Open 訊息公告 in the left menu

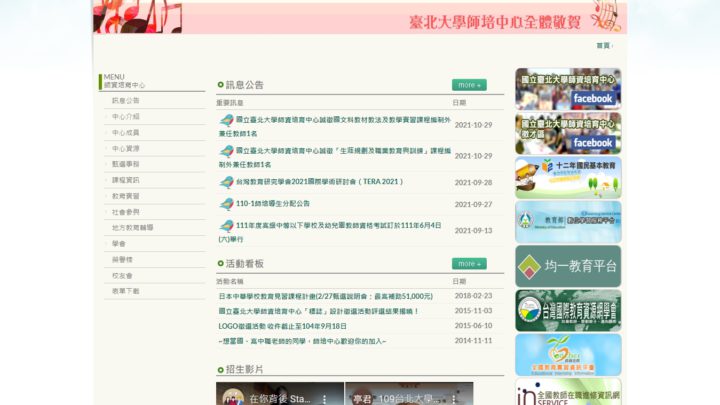coord(126,101)
